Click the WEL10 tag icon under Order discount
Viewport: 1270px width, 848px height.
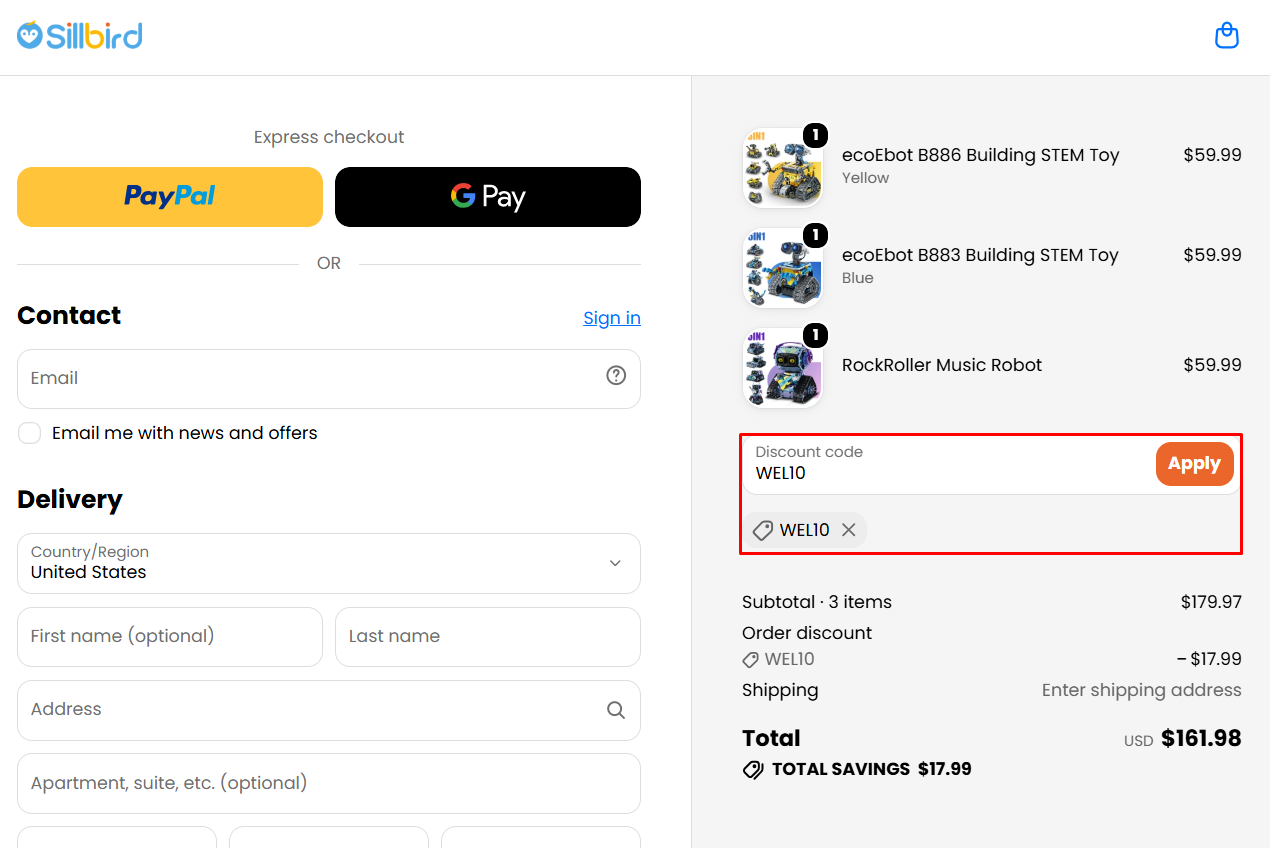tap(750, 660)
